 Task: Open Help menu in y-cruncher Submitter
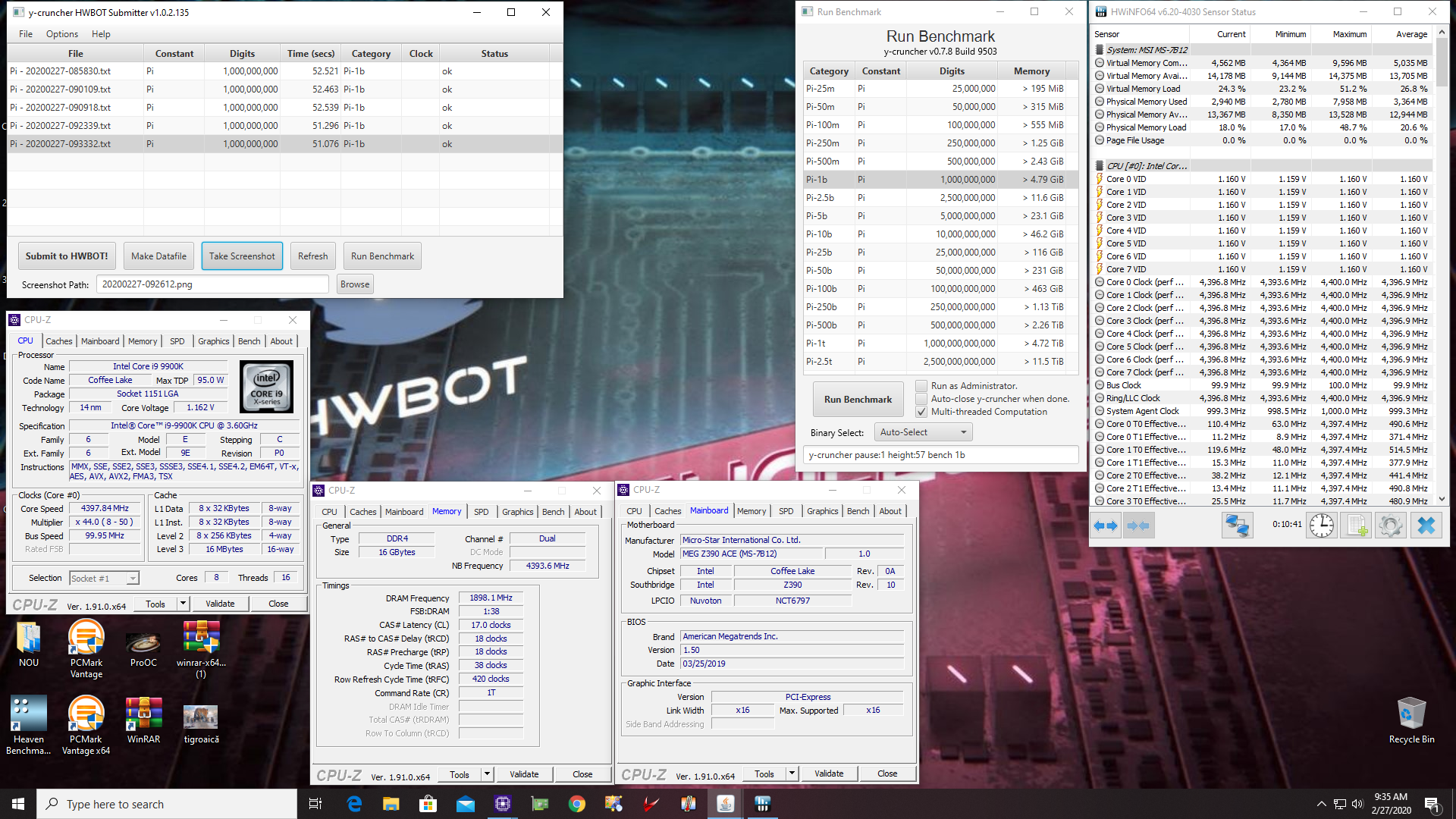101,34
